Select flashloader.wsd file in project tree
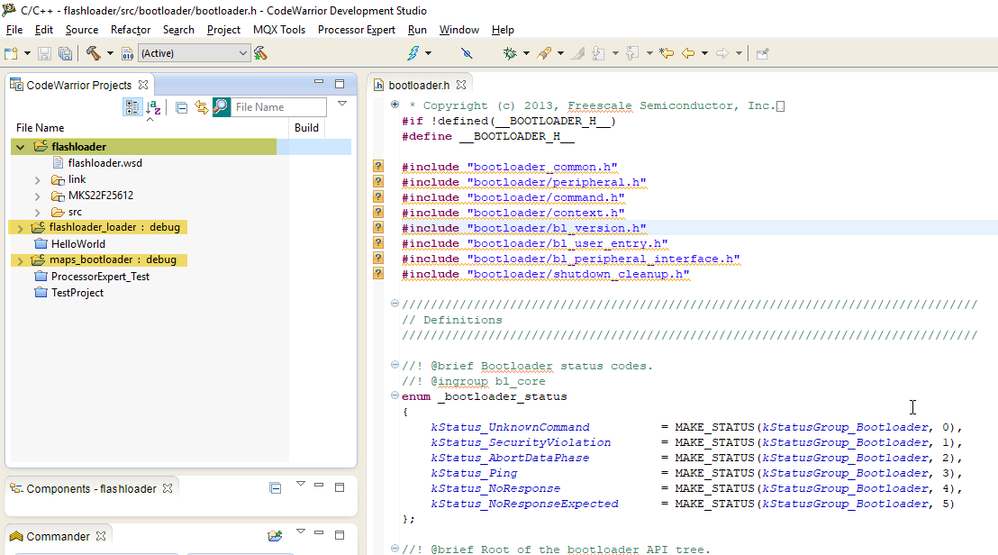Screen dimensions: 998x555 pyautogui.click(x=105, y=163)
